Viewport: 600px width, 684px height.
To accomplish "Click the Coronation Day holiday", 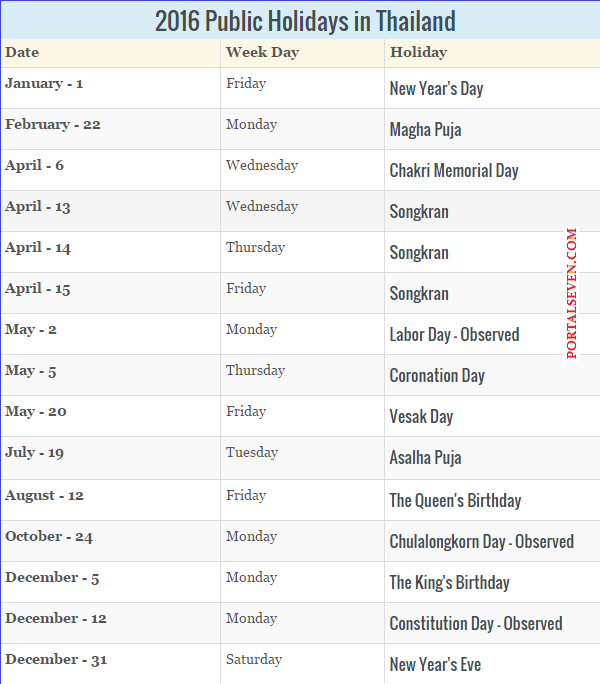I will point(437,376).
